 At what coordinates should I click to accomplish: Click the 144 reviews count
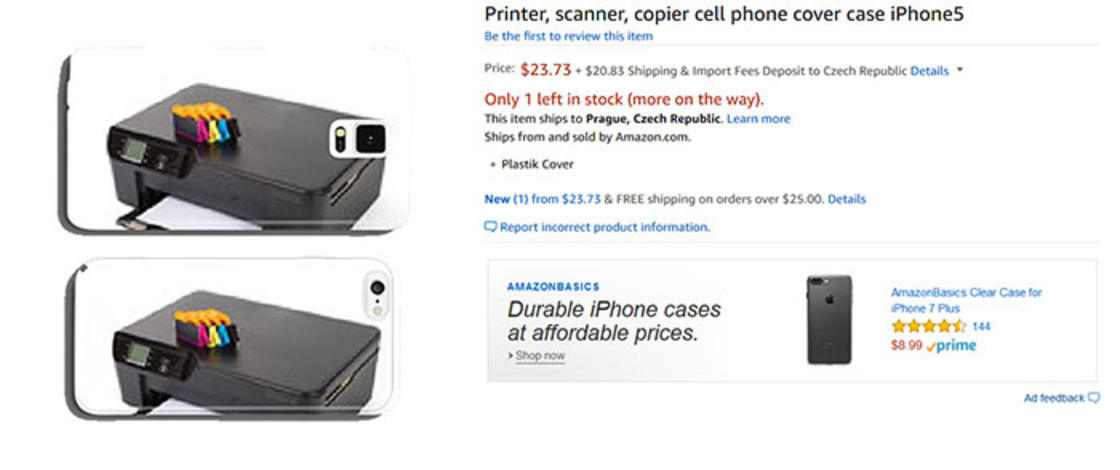[x=981, y=326]
